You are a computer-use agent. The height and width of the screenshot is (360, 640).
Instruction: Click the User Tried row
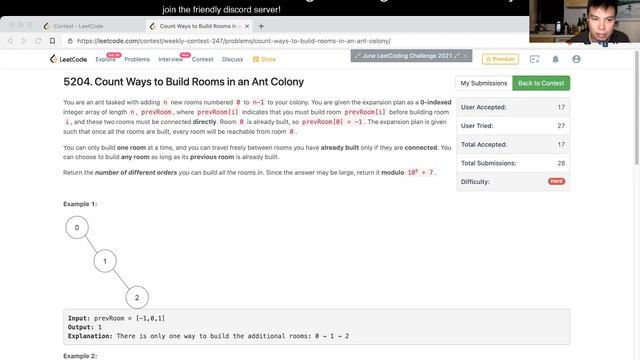click(x=513, y=126)
